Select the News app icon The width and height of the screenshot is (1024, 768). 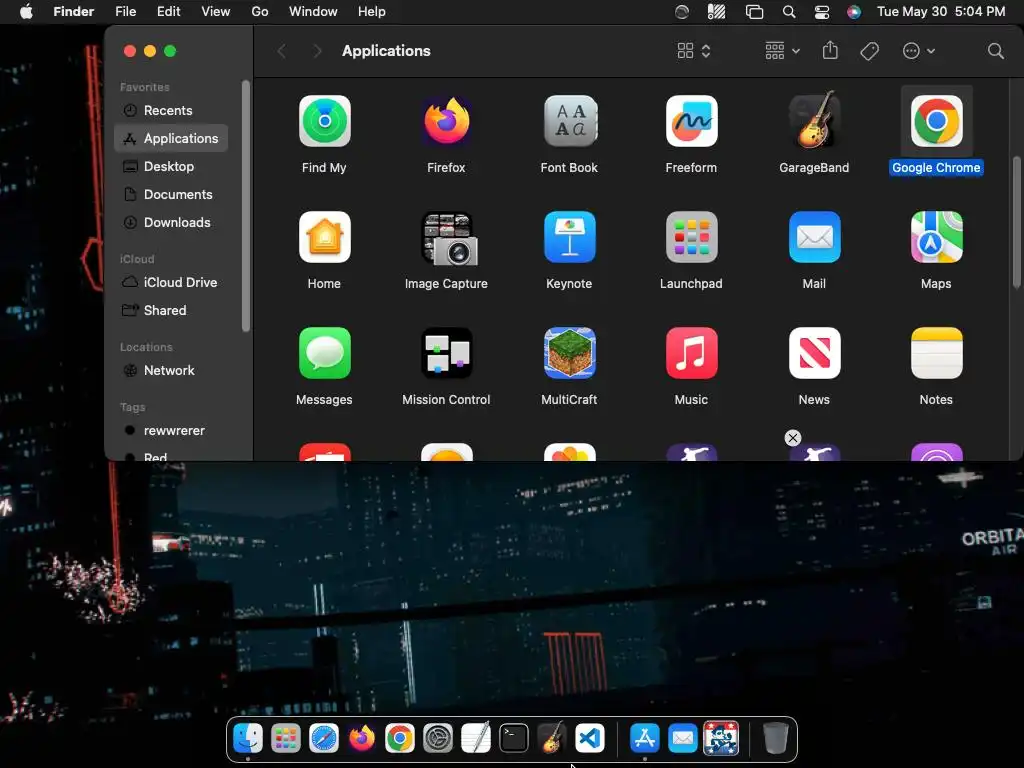(x=814, y=353)
